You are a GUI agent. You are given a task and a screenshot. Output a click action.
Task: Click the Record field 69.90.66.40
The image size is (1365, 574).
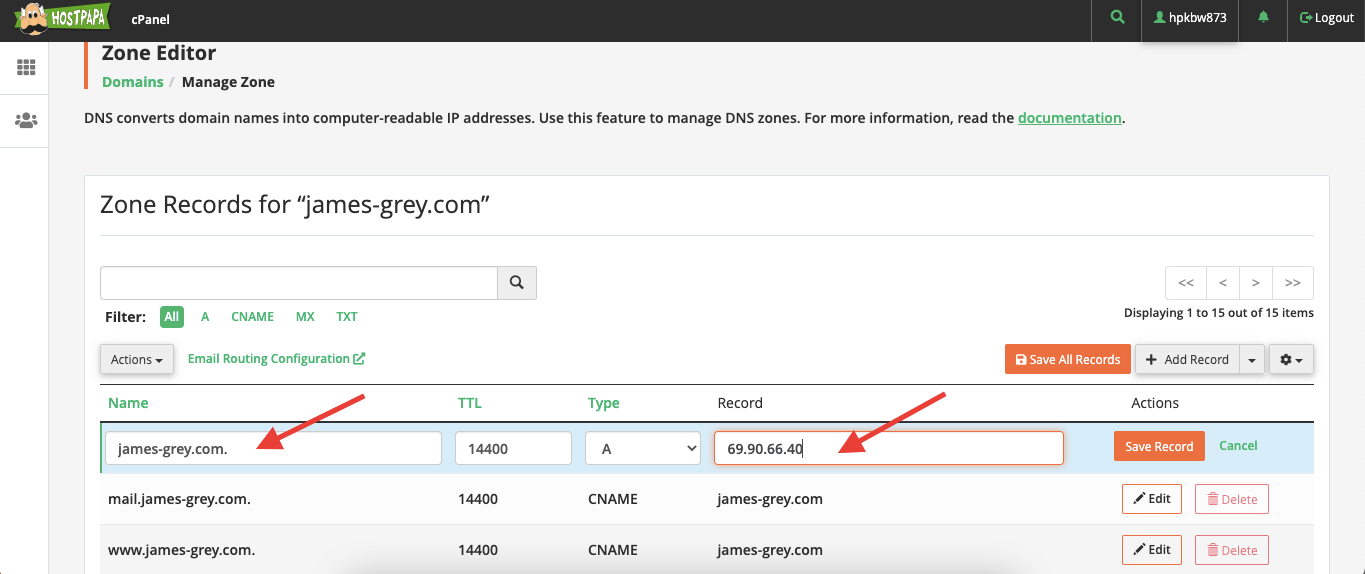888,448
